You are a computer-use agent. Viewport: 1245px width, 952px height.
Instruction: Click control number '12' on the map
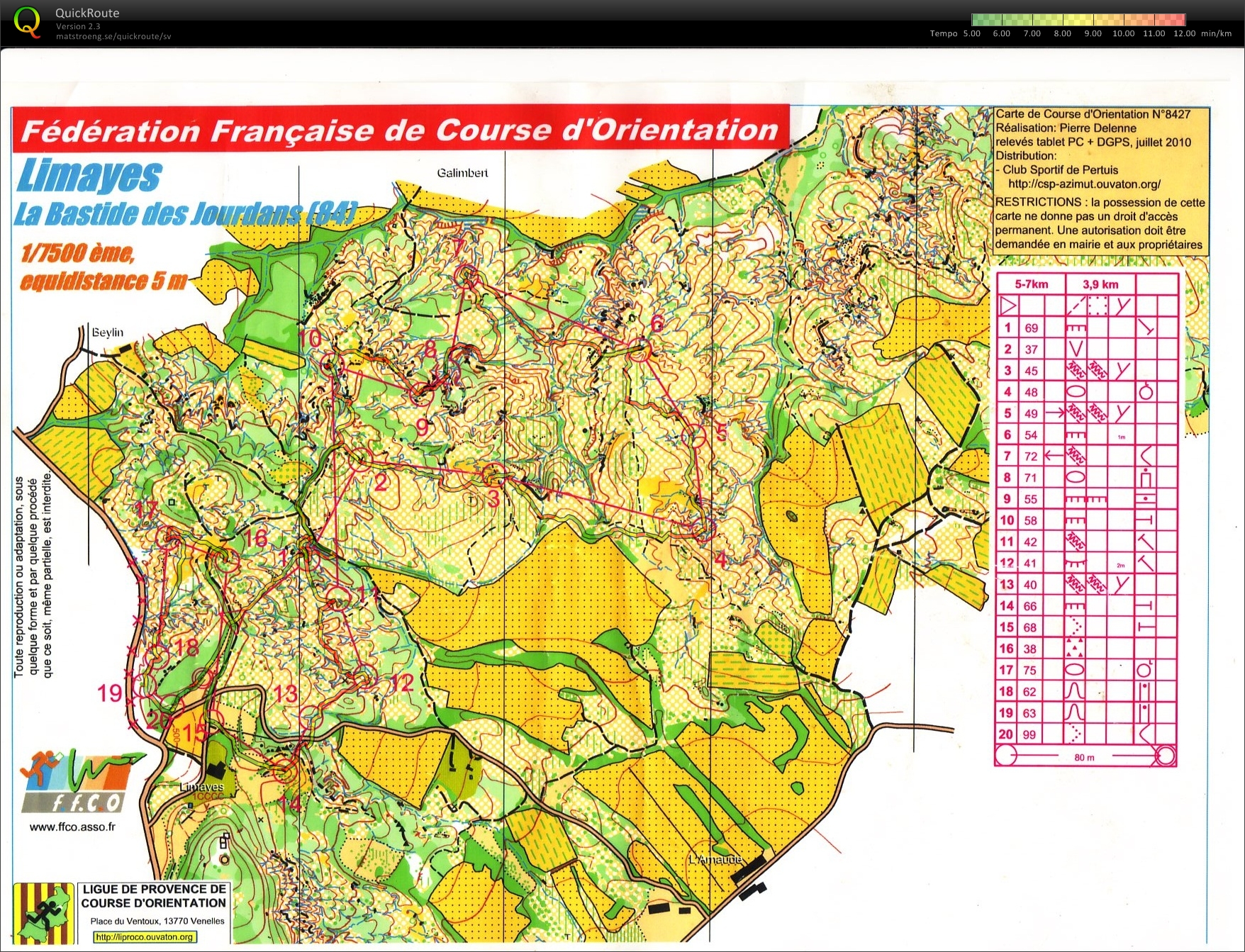tap(401, 683)
